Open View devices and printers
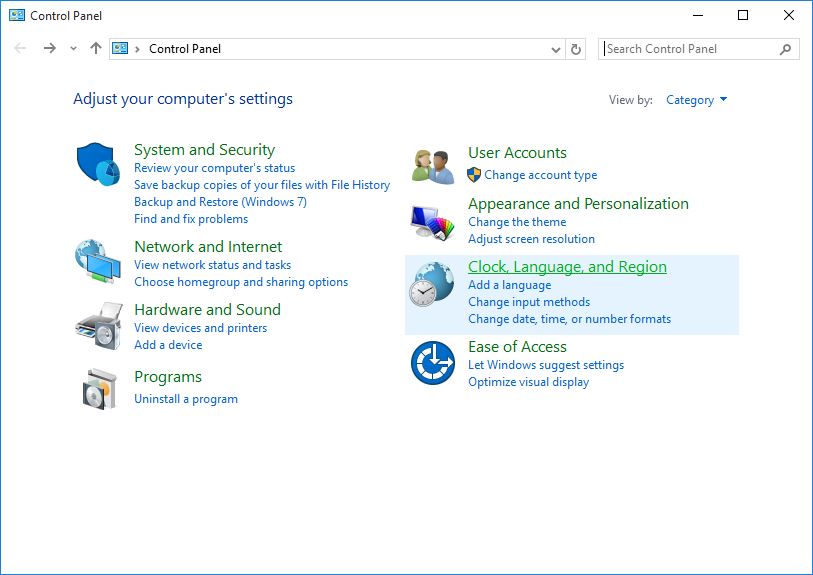The height and width of the screenshot is (575, 813). 201,328
